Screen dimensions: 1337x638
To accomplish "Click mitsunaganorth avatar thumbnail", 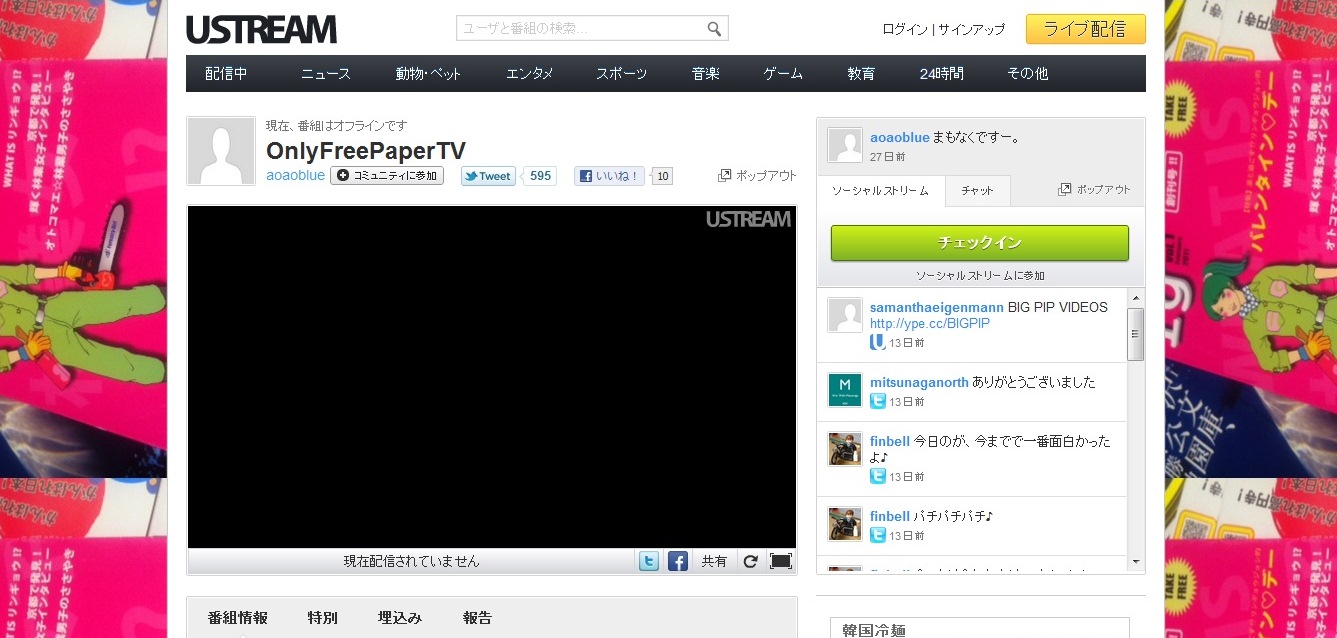I will (x=845, y=390).
